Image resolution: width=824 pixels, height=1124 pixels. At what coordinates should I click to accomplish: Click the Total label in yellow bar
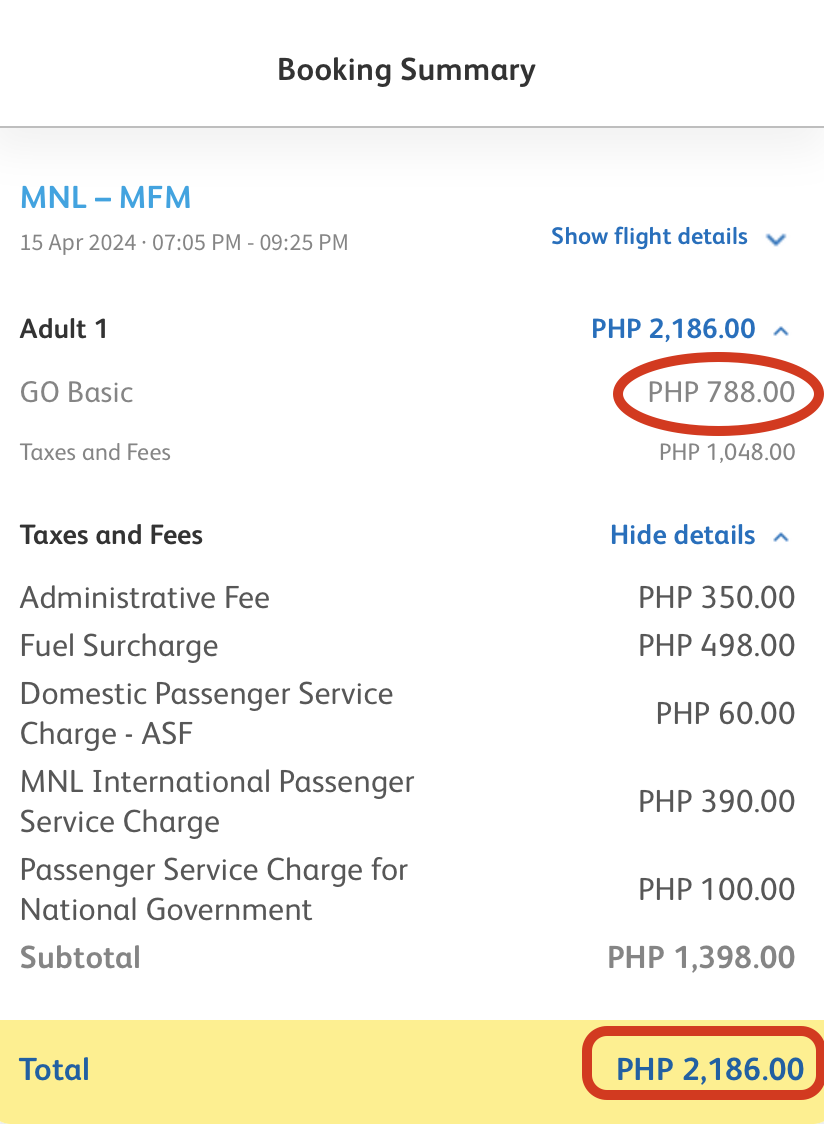pos(55,1070)
